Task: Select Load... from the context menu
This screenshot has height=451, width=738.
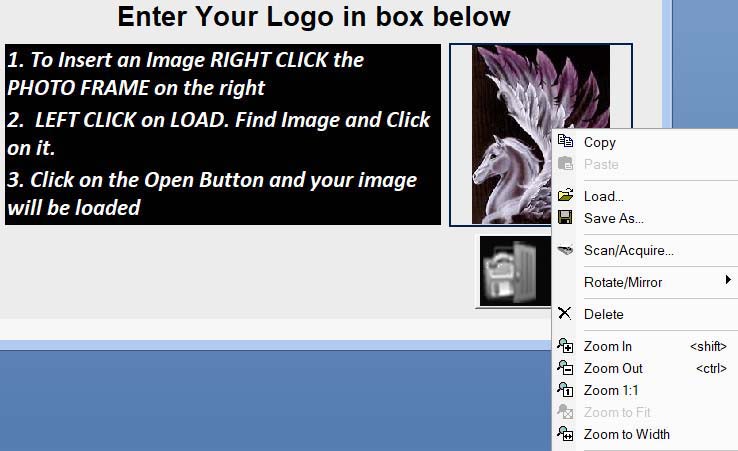Action: 603,196
